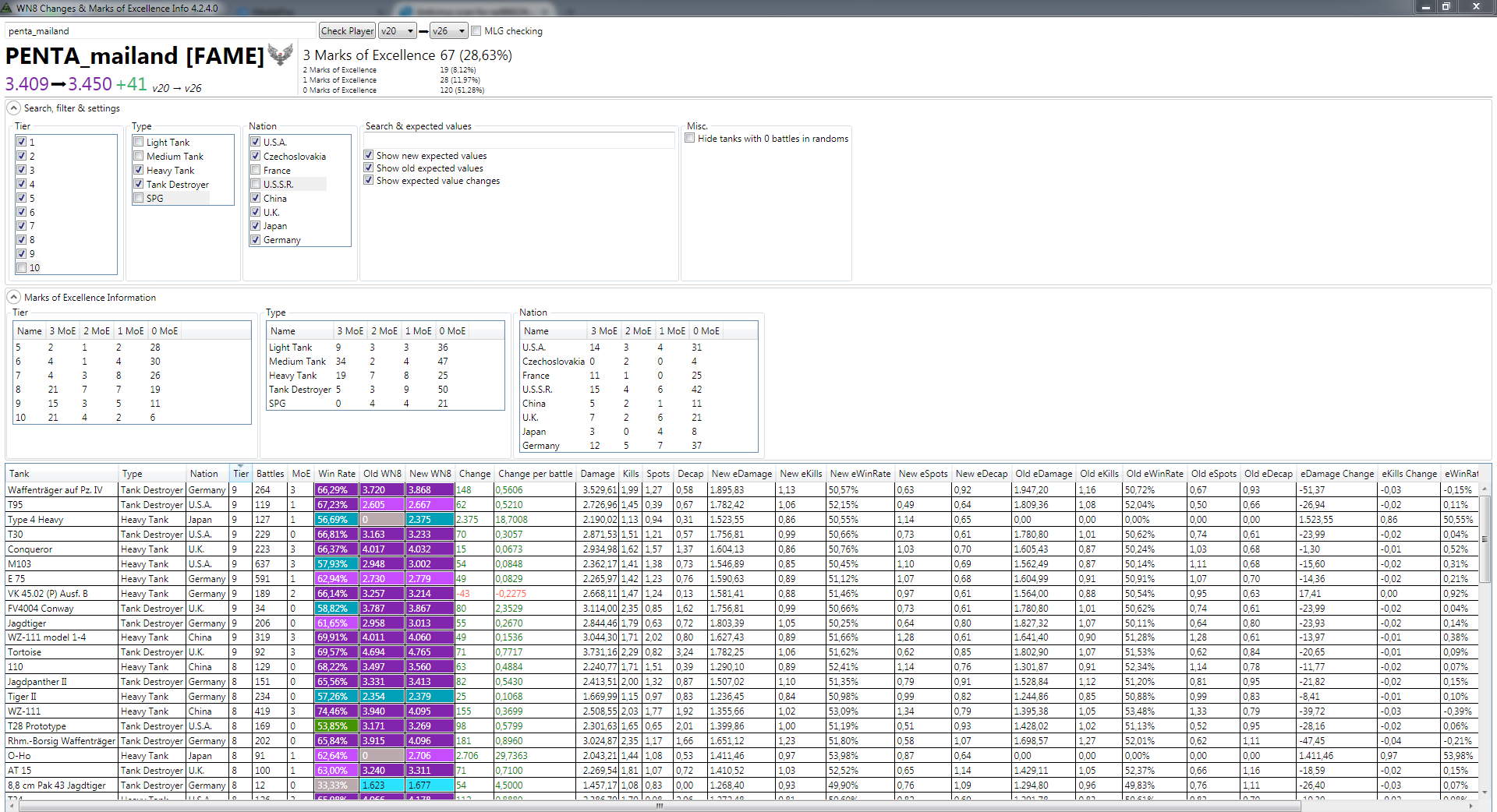
Task: Uncheck Japan nation filter
Action: click(255, 226)
